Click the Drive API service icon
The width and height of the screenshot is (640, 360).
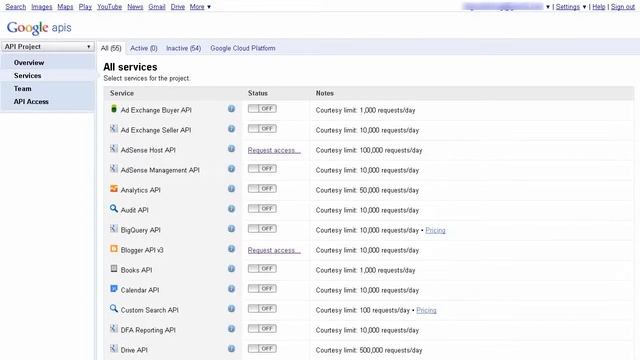(114, 349)
